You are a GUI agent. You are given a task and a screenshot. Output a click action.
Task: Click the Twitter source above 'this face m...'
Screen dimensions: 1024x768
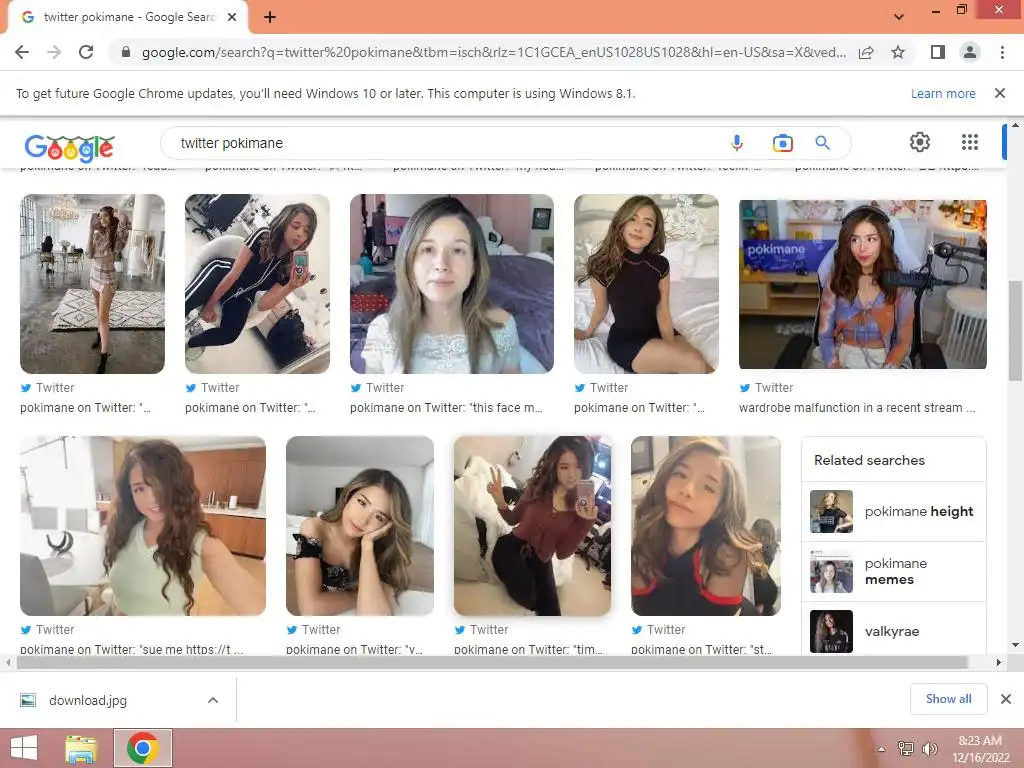click(377, 387)
